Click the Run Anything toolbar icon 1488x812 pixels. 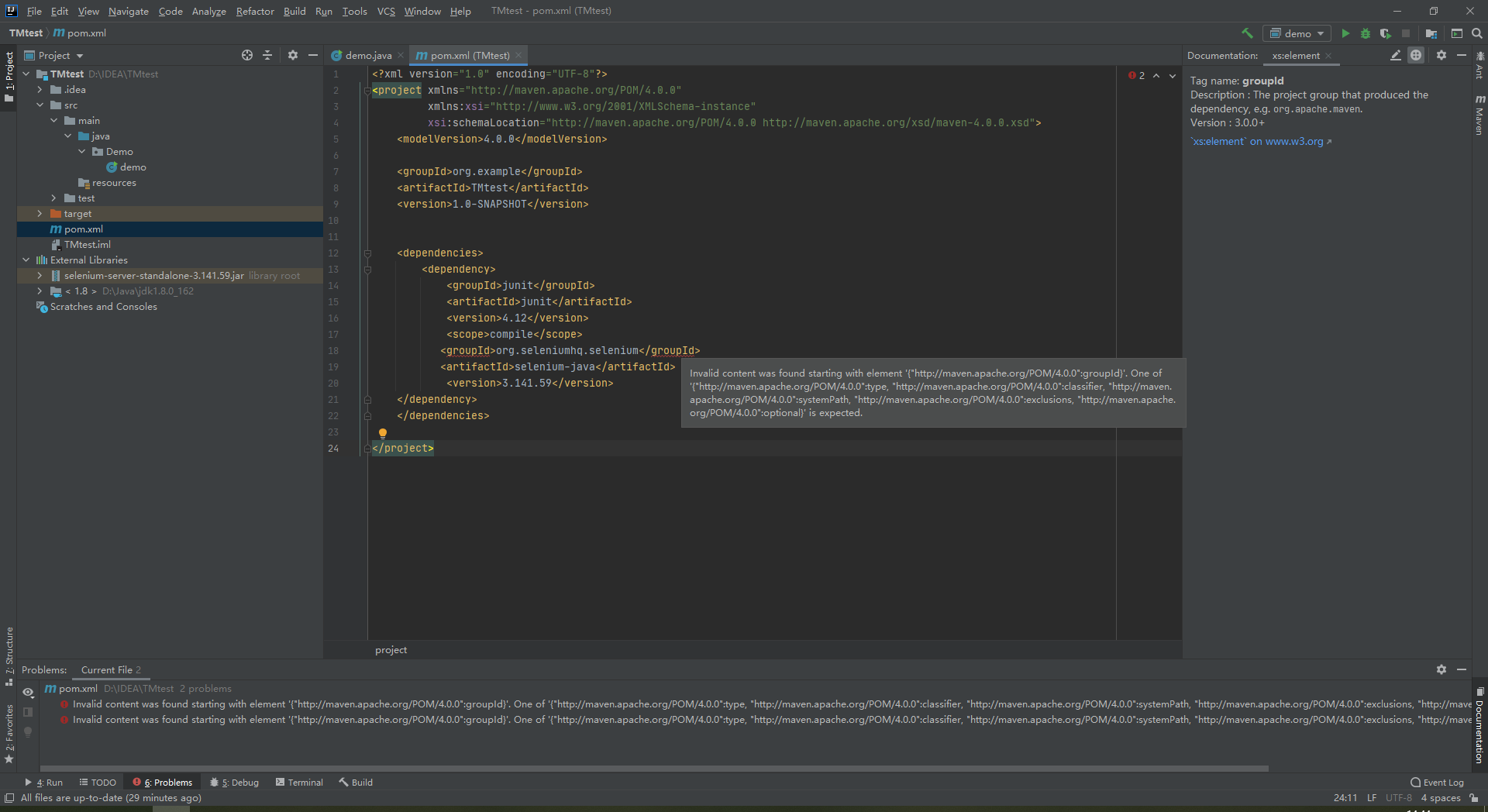[x=1457, y=33]
